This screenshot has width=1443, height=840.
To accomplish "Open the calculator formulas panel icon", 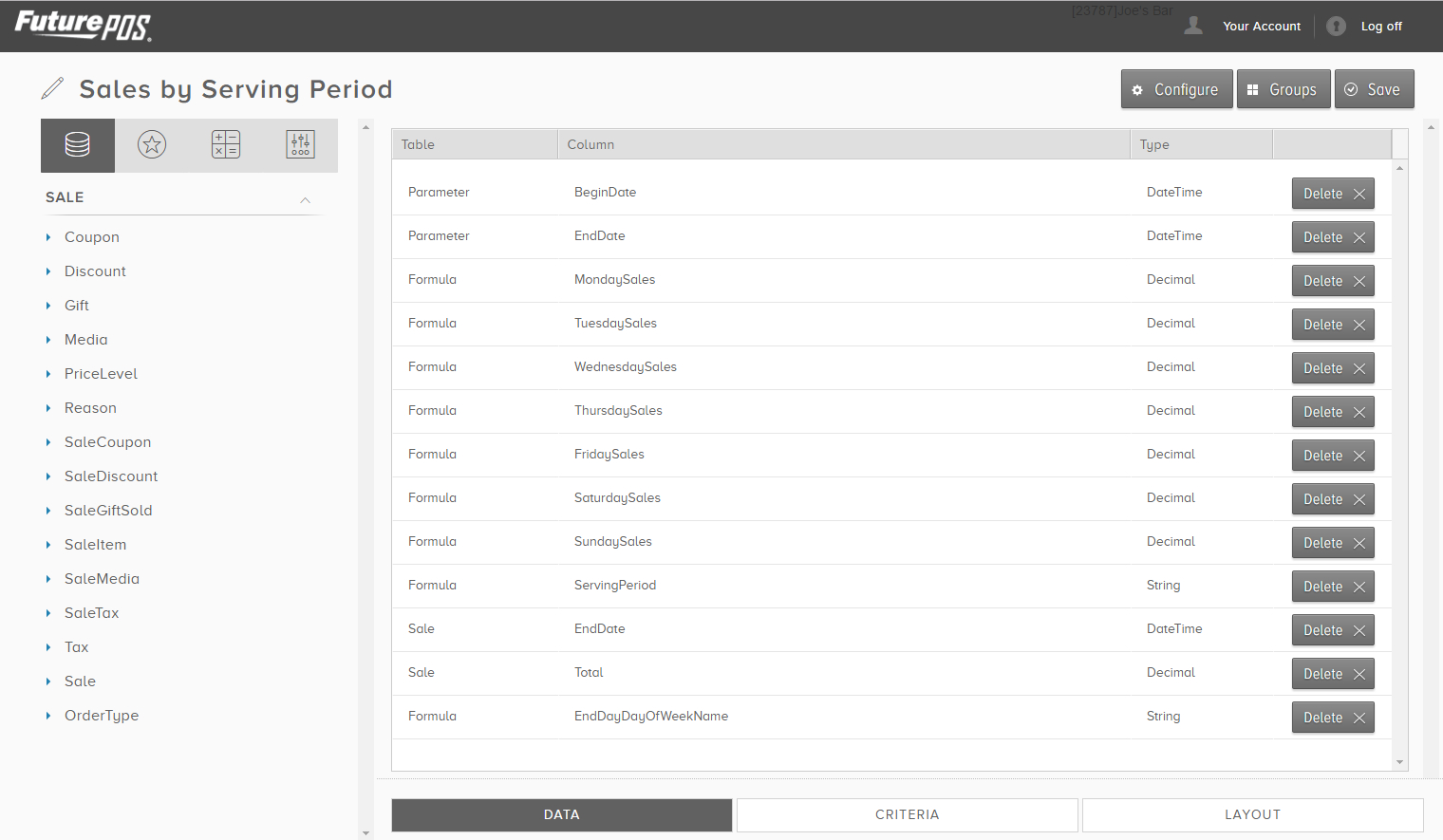I will pos(226,144).
